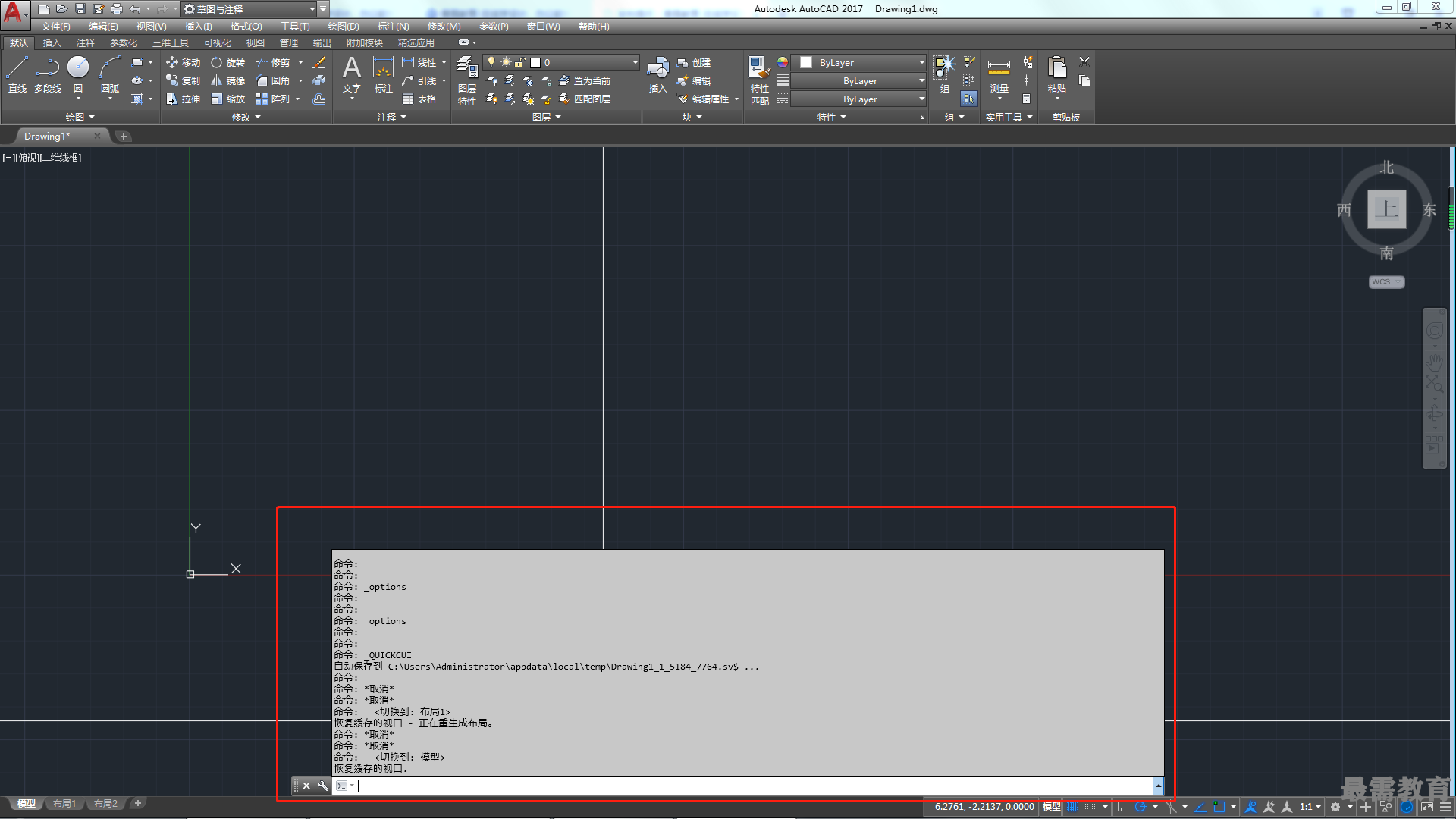
Task: Toggle snap mode in status bar
Action: (1090, 807)
